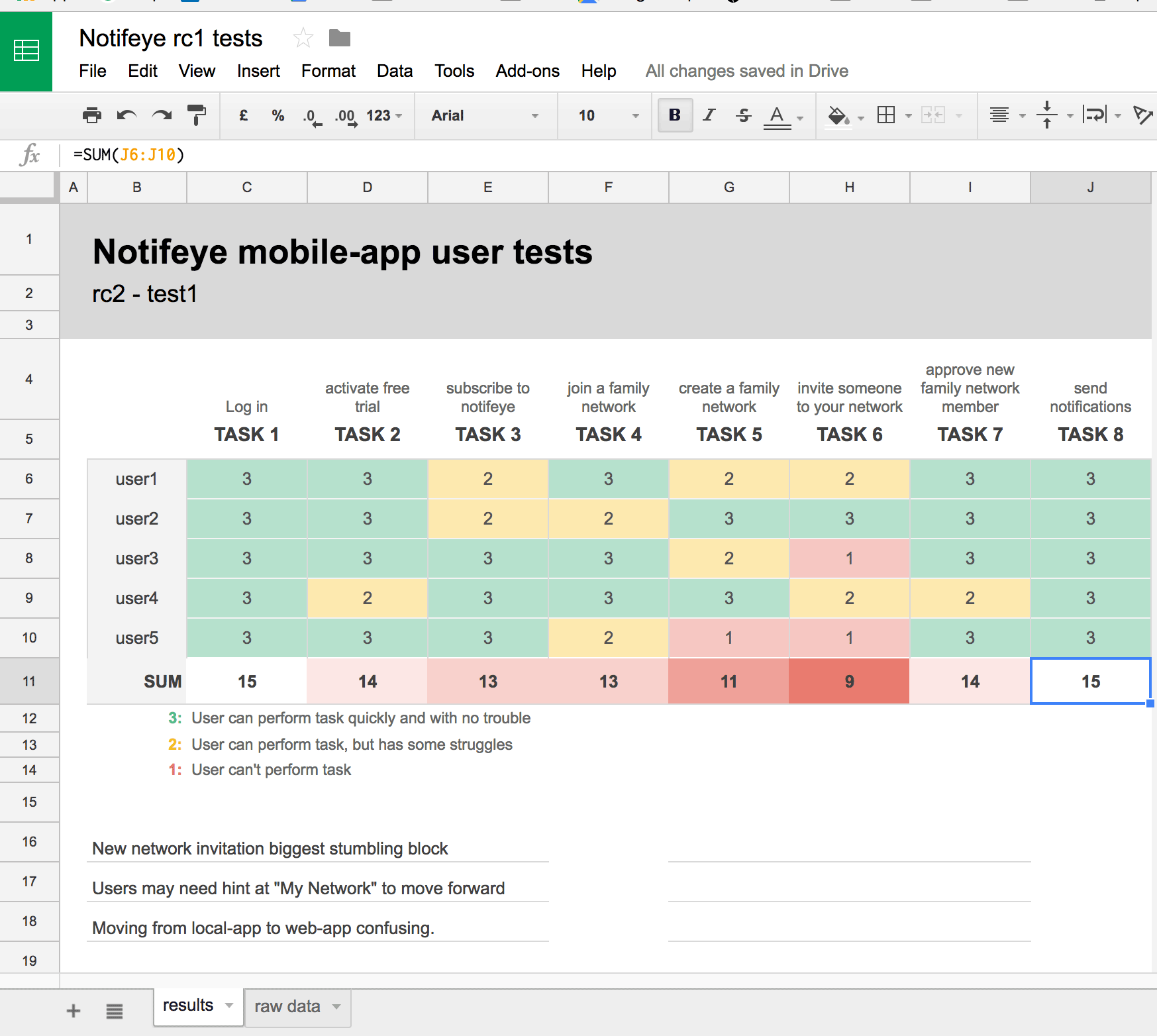Screen dimensions: 1157x1036
Task: Select the TASK 5 sum cell showing 11
Action: coord(729,681)
